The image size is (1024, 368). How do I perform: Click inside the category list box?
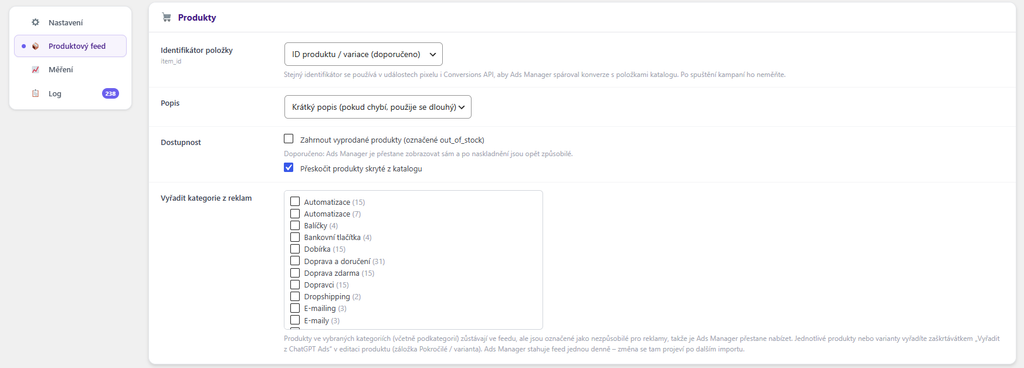(413, 260)
